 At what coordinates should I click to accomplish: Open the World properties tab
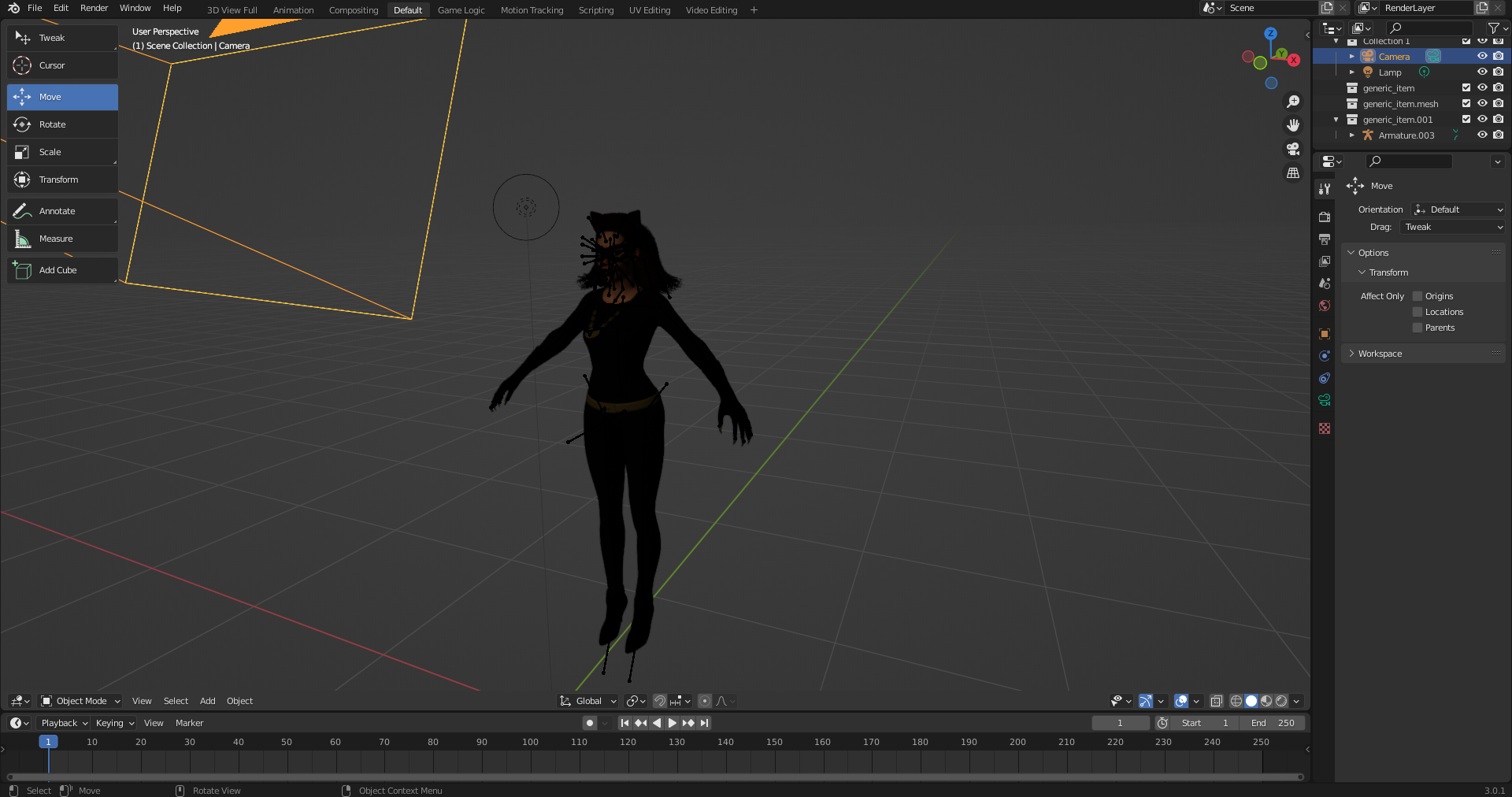(1325, 306)
